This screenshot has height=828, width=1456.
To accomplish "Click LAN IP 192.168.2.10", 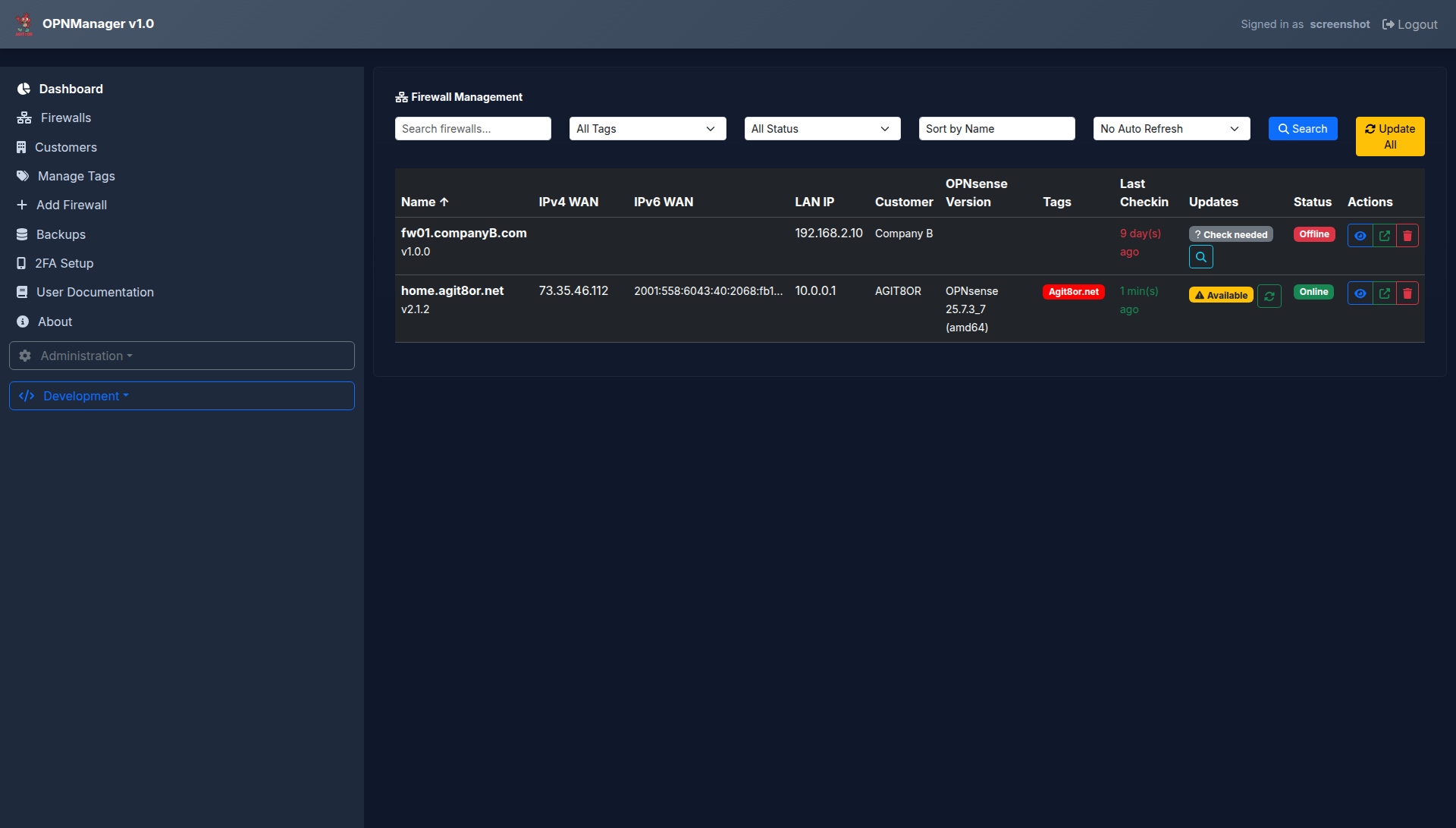I will [829, 233].
